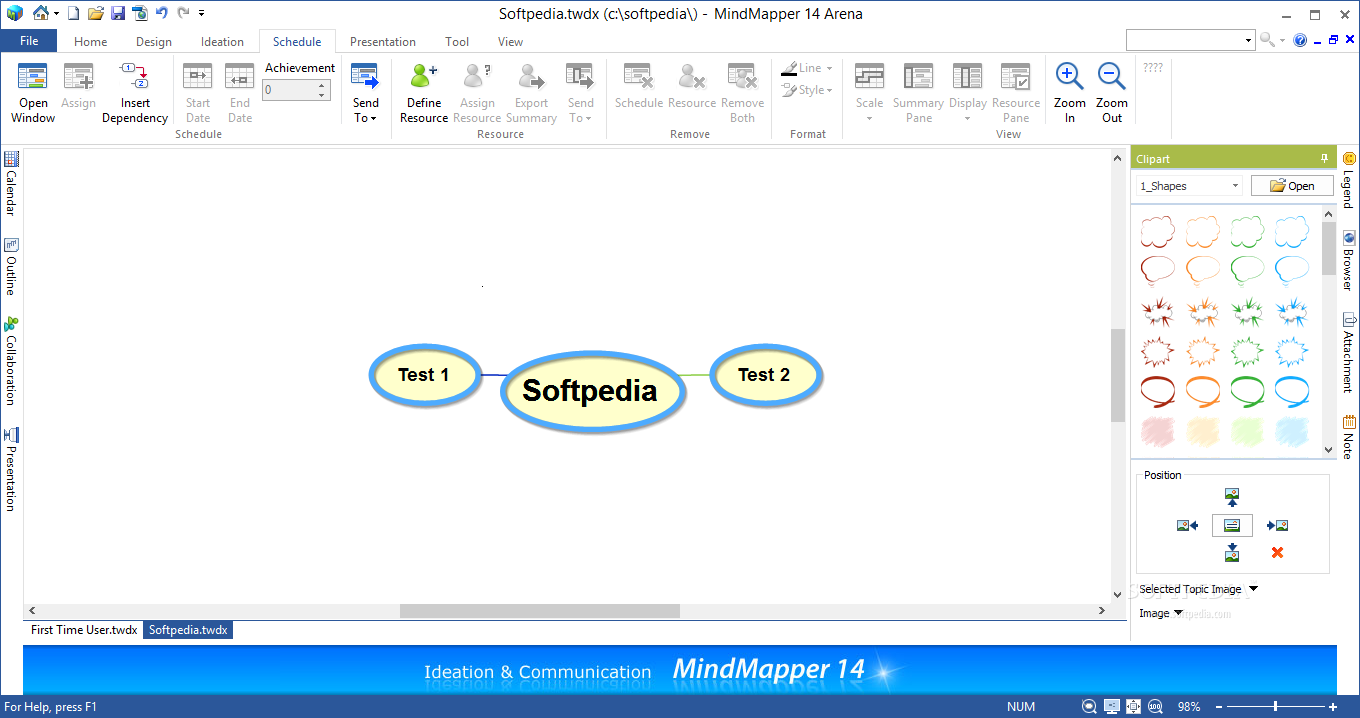Click the fit-to-screen icon in status bar
This screenshot has height=718, width=1360.
point(1134,707)
